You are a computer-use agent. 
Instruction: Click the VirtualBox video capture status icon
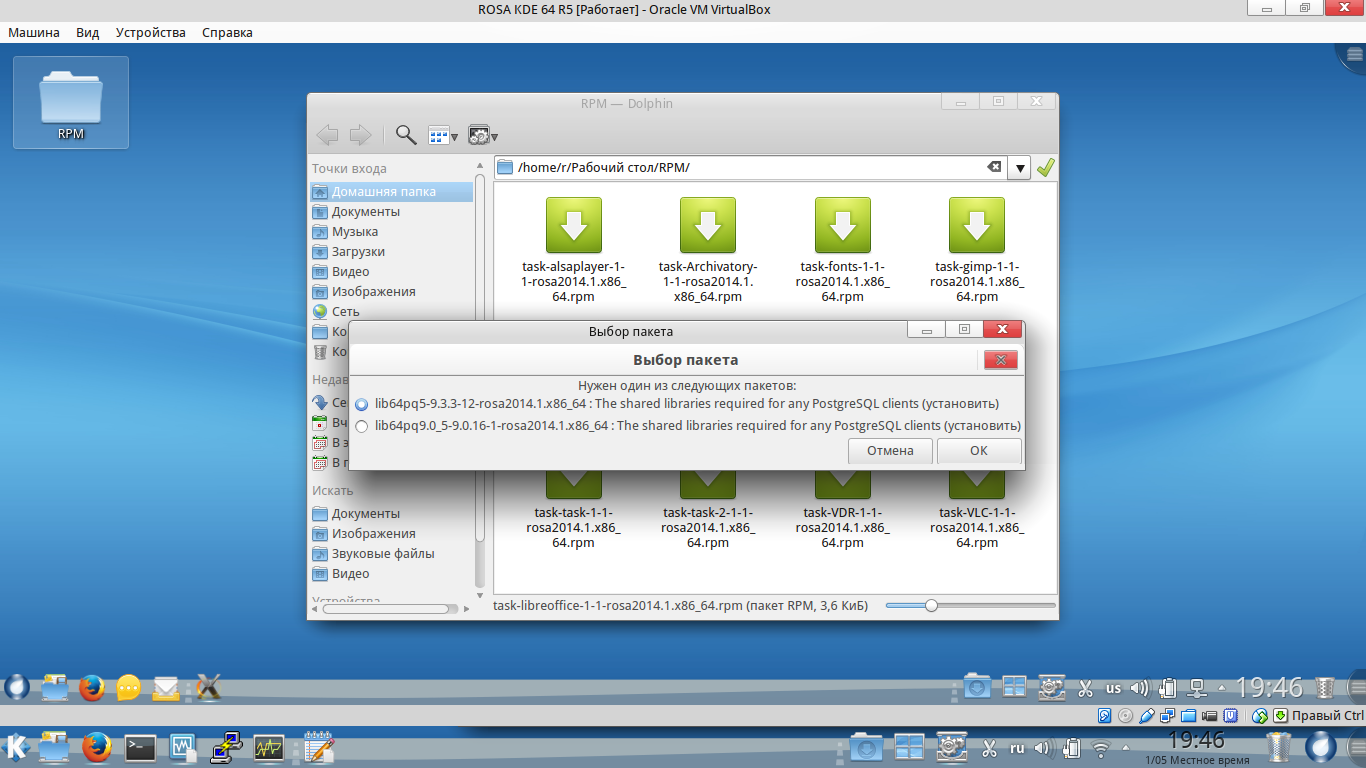(x=1209, y=715)
